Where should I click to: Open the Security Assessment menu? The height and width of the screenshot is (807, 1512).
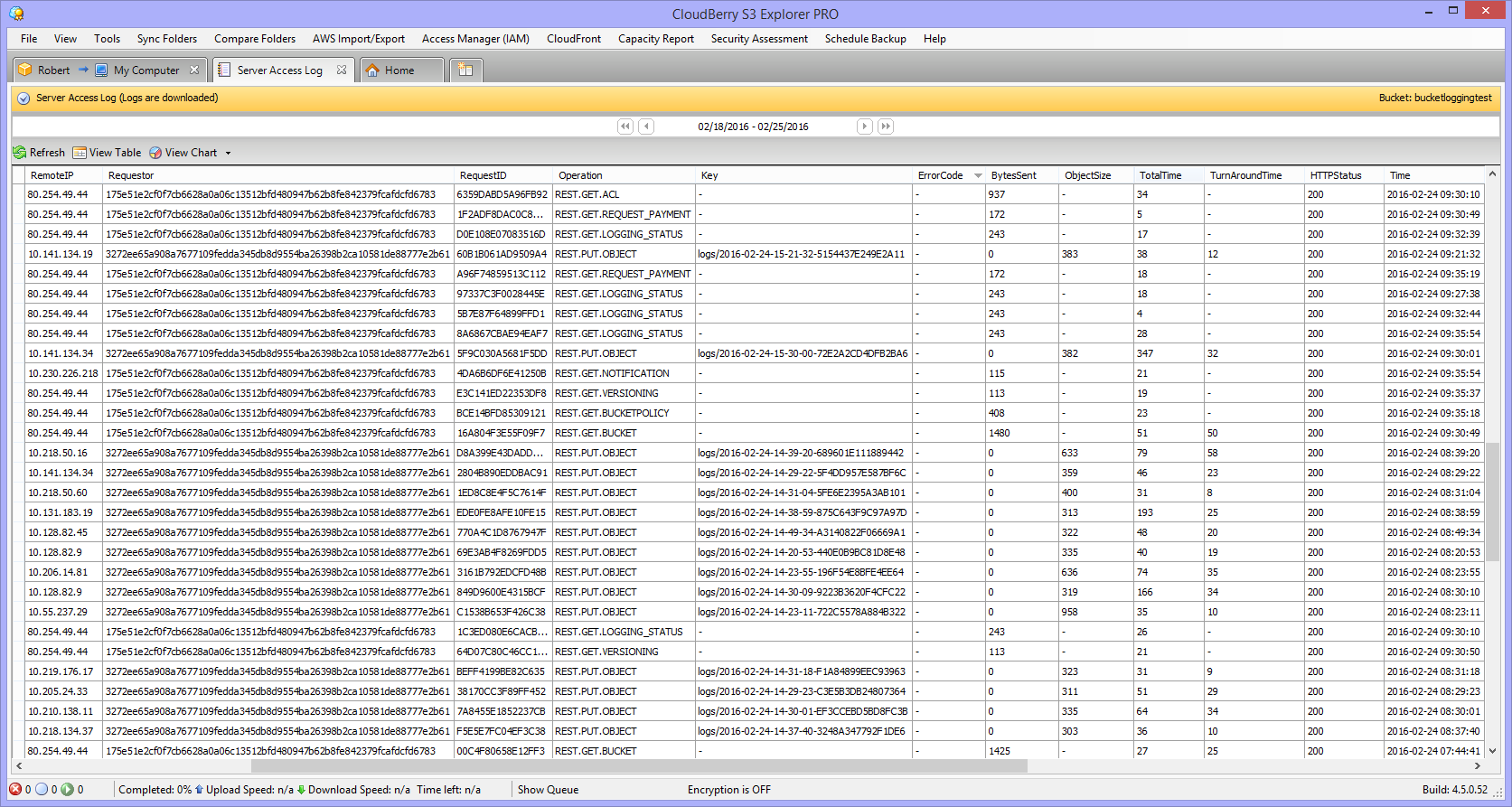click(x=759, y=39)
